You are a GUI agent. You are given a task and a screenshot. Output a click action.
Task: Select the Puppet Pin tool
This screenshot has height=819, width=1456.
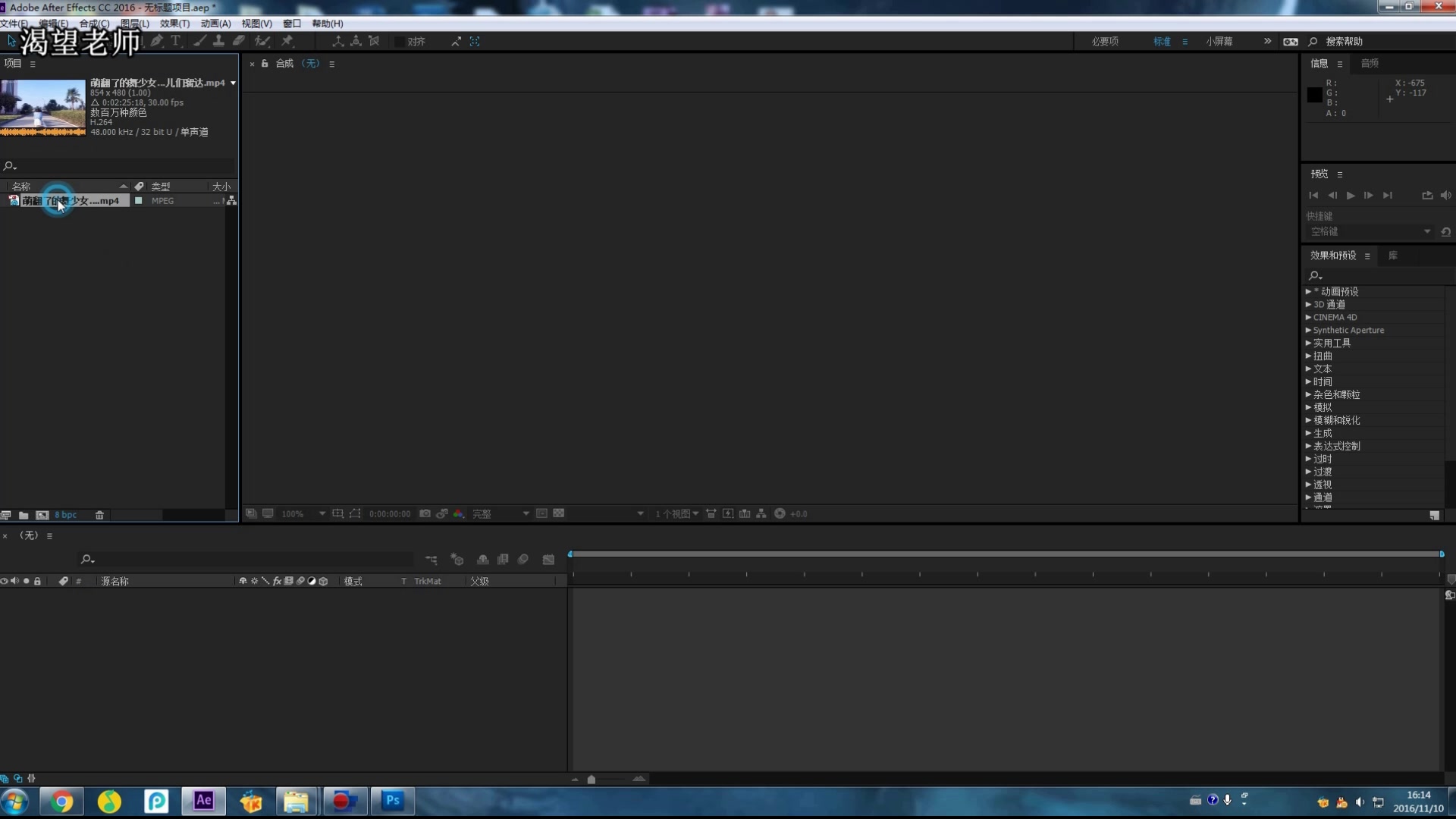pos(287,41)
